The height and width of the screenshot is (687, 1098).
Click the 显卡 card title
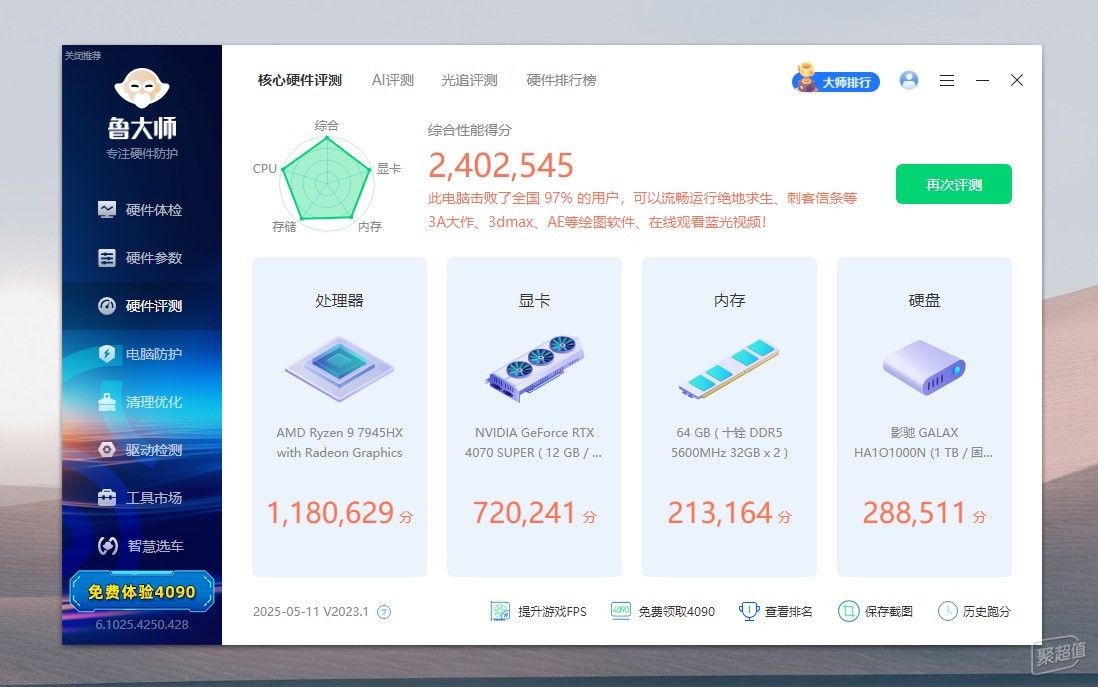(x=534, y=300)
